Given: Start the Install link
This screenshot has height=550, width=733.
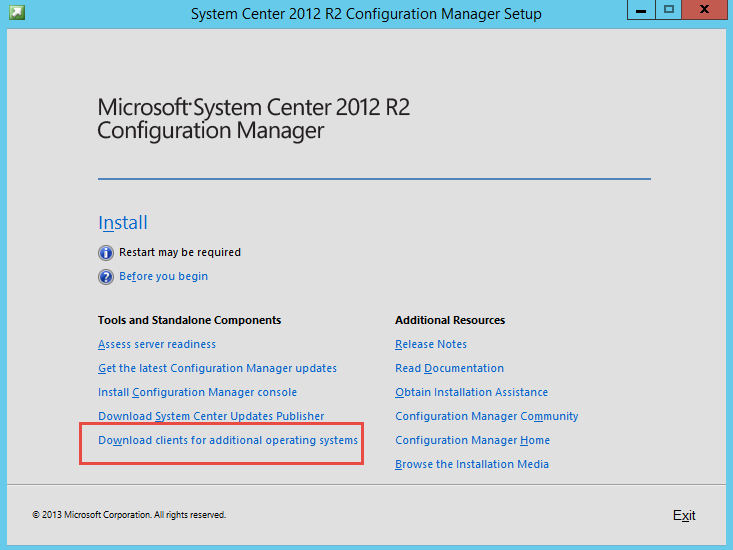Looking at the screenshot, I should 122,223.
